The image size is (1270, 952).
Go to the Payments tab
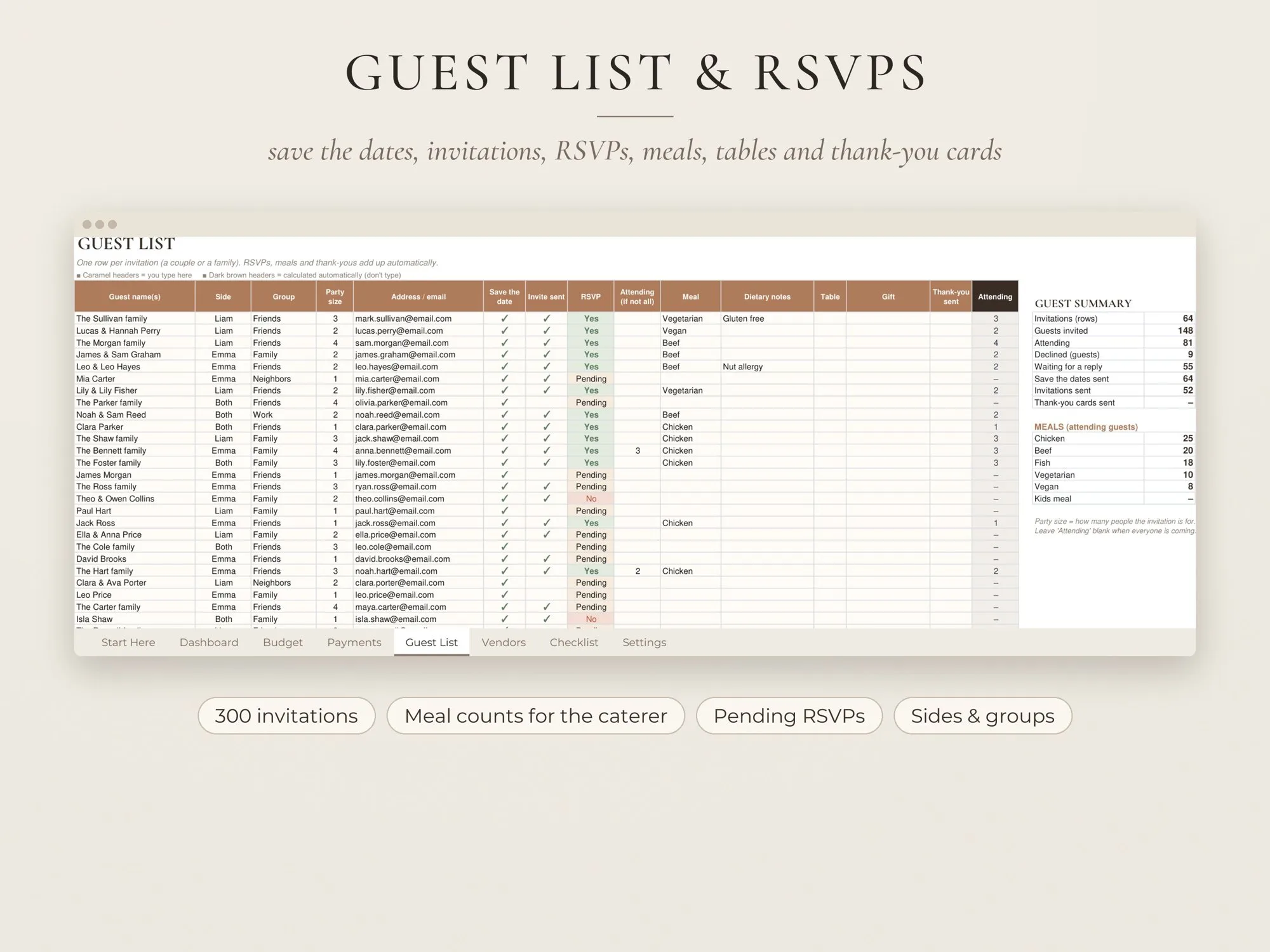point(354,642)
